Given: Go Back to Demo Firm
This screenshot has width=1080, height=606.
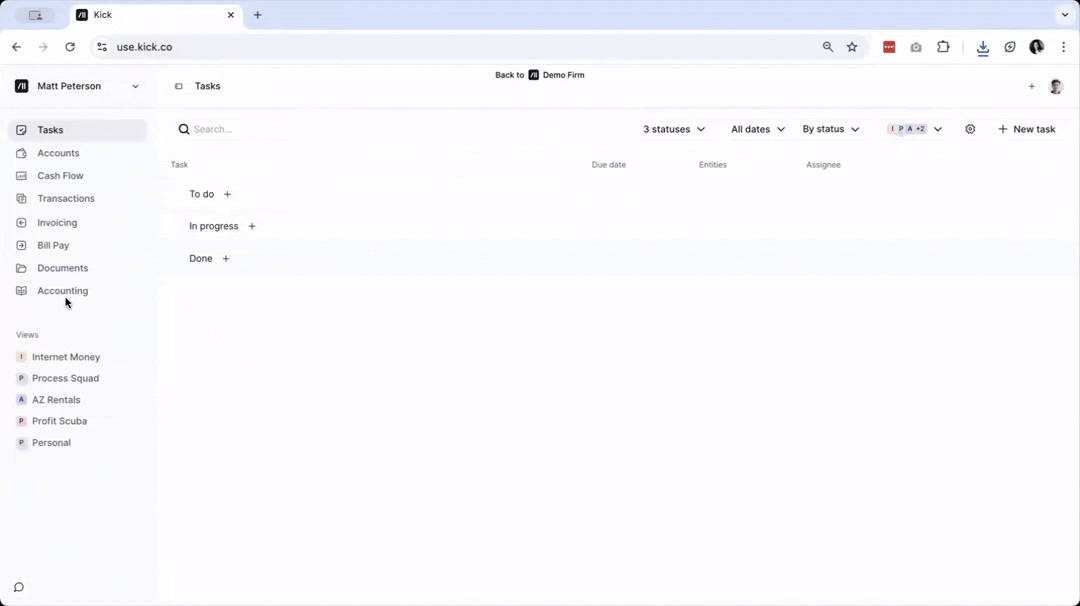Looking at the screenshot, I should point(540,75).
